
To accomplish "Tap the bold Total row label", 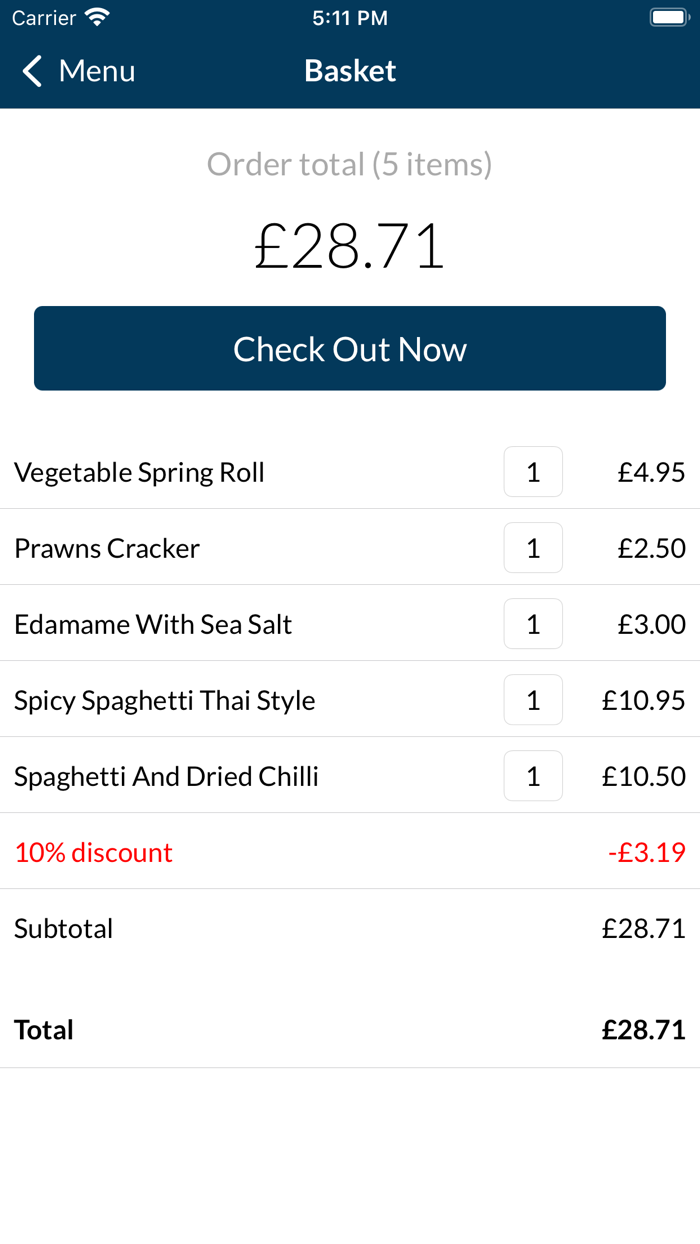I will point(44,1030).
